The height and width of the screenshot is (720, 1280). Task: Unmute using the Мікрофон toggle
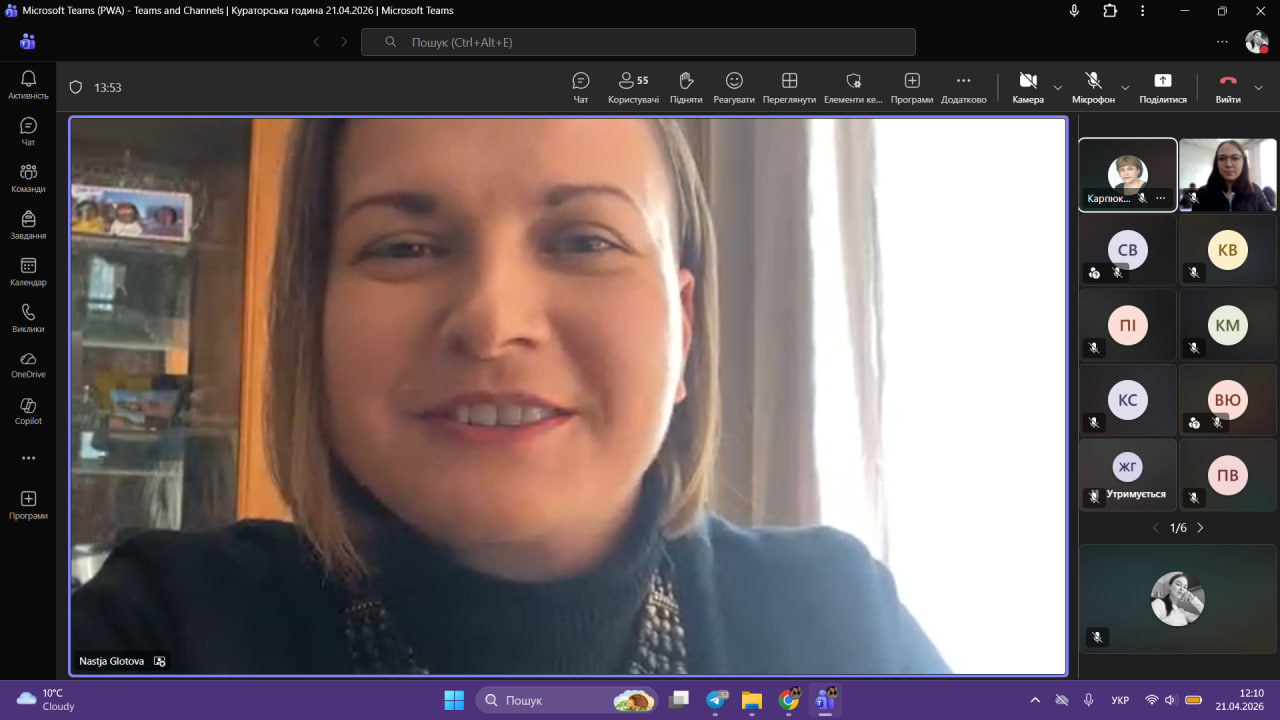point(1093,87)
